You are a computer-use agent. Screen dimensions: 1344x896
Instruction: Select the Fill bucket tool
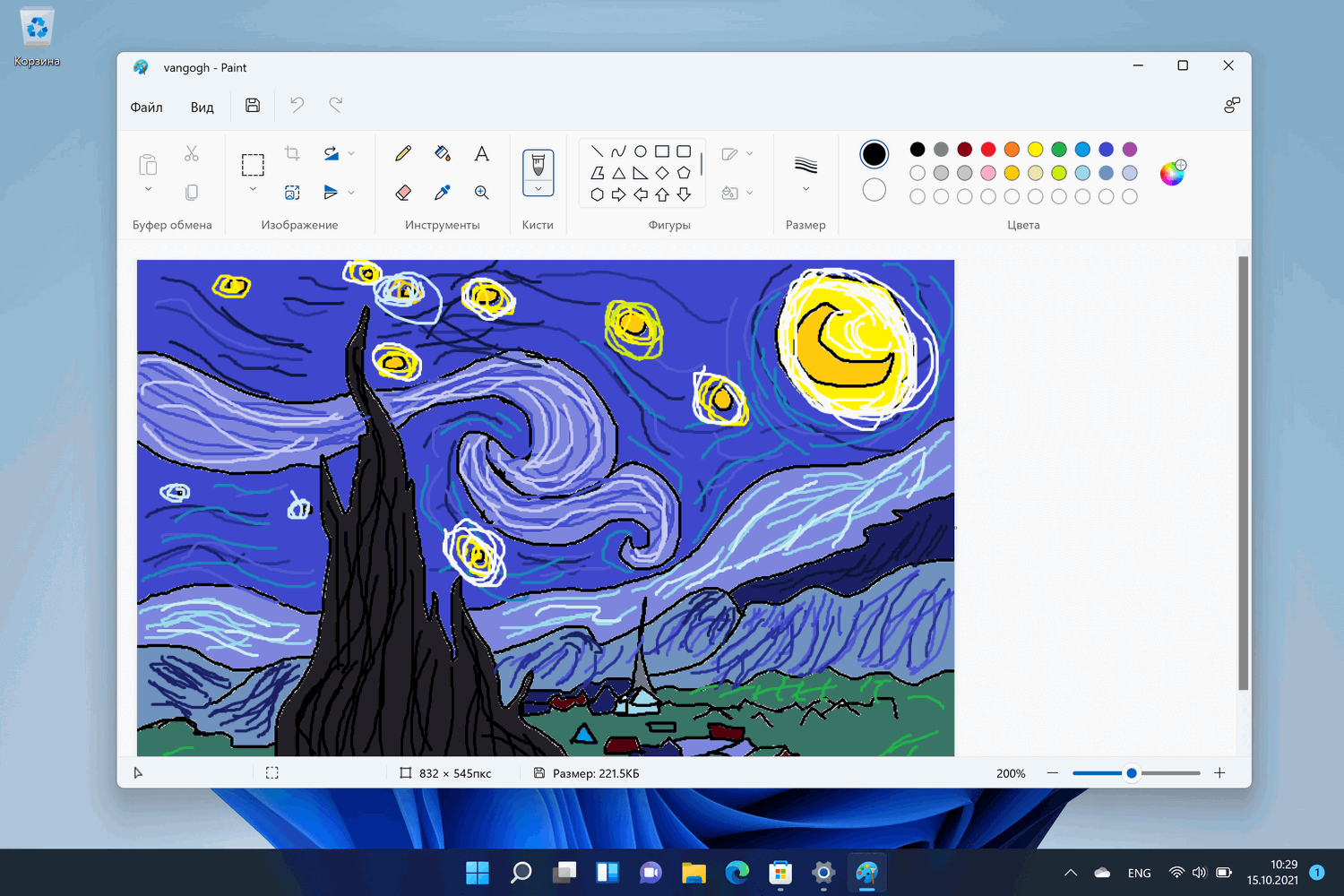(443, 153)
